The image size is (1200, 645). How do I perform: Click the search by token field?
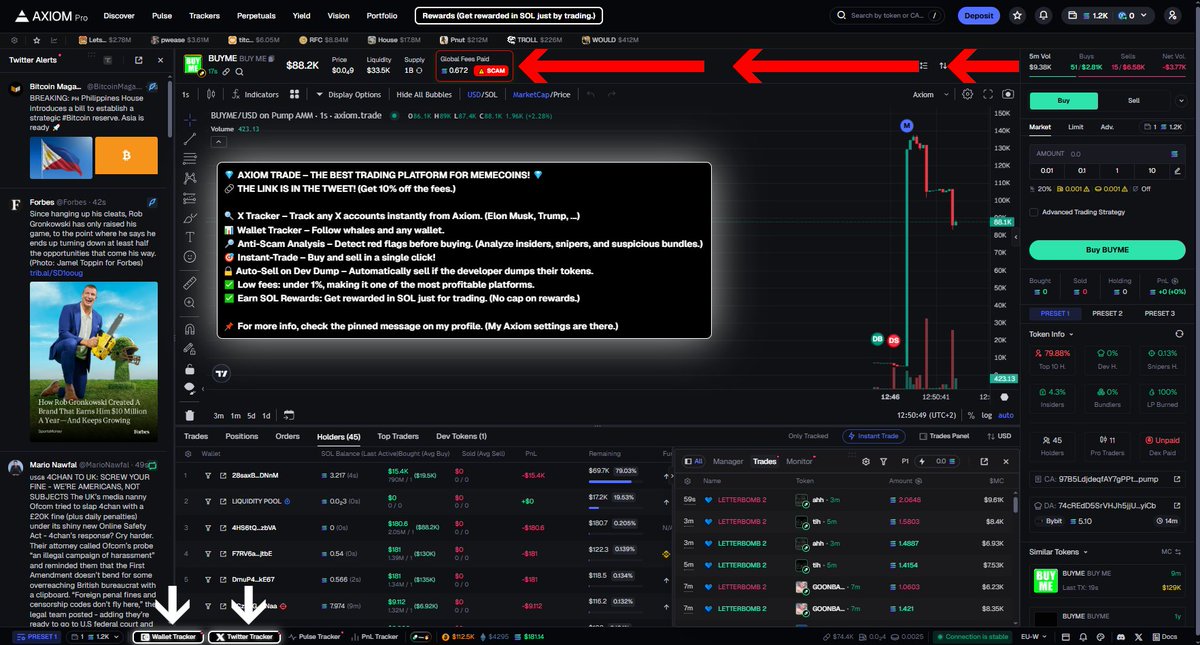click(x=887, y=16)
